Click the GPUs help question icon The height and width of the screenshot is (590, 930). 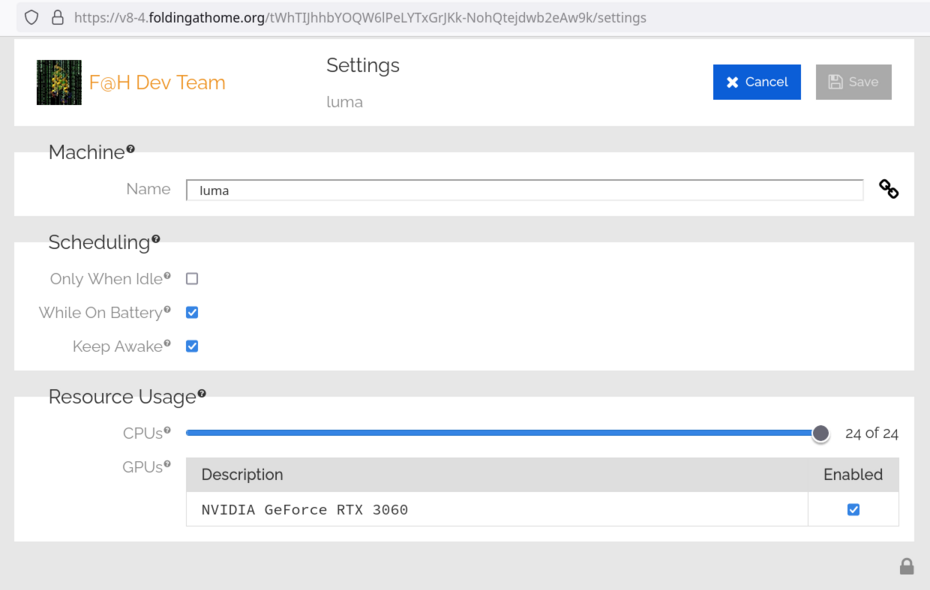pyautogui.click(x=167, y=464)
